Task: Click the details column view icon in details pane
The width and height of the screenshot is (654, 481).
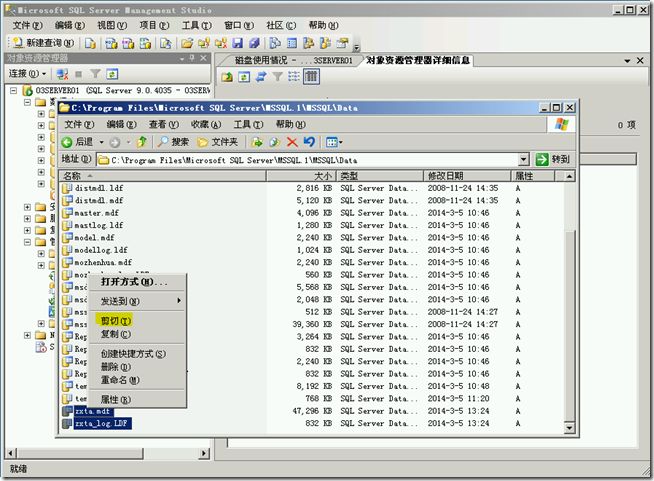Action: (311, 77)
